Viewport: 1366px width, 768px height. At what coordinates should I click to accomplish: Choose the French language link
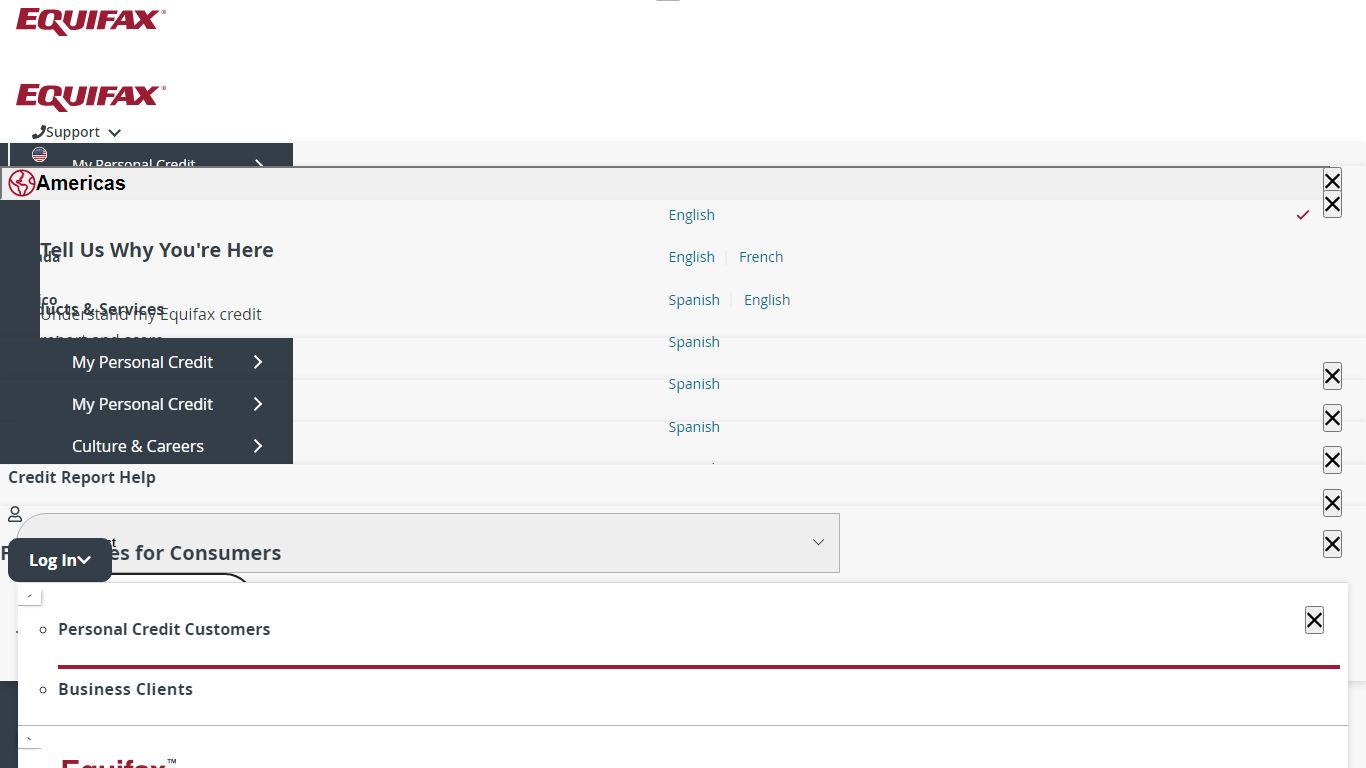pos(761,257)
